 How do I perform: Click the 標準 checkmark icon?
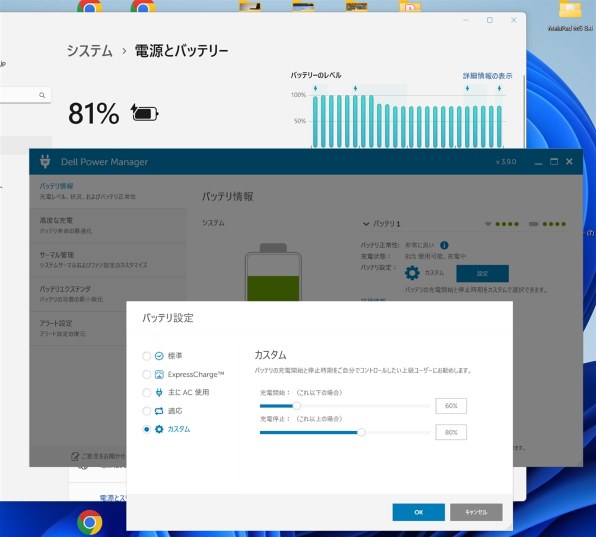point(159,356)
